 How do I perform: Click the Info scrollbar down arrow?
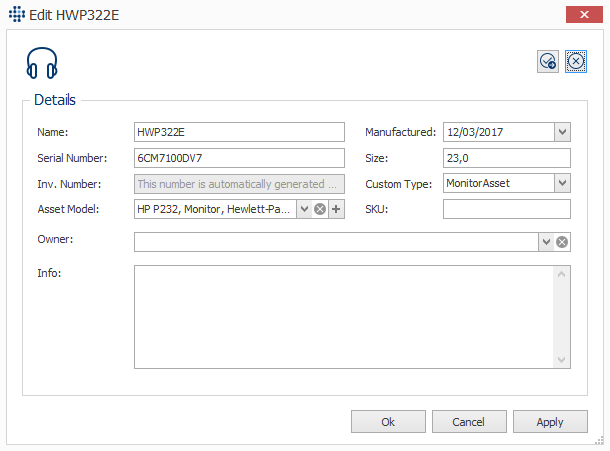(x=561, y=360)
